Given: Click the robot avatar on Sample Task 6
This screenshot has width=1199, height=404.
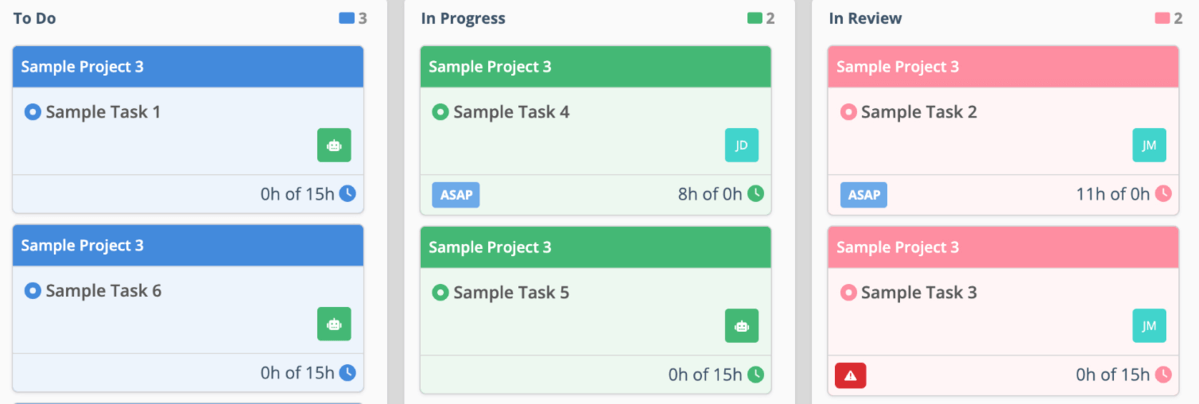Looking at the screenshot, I should coord(334,324).
